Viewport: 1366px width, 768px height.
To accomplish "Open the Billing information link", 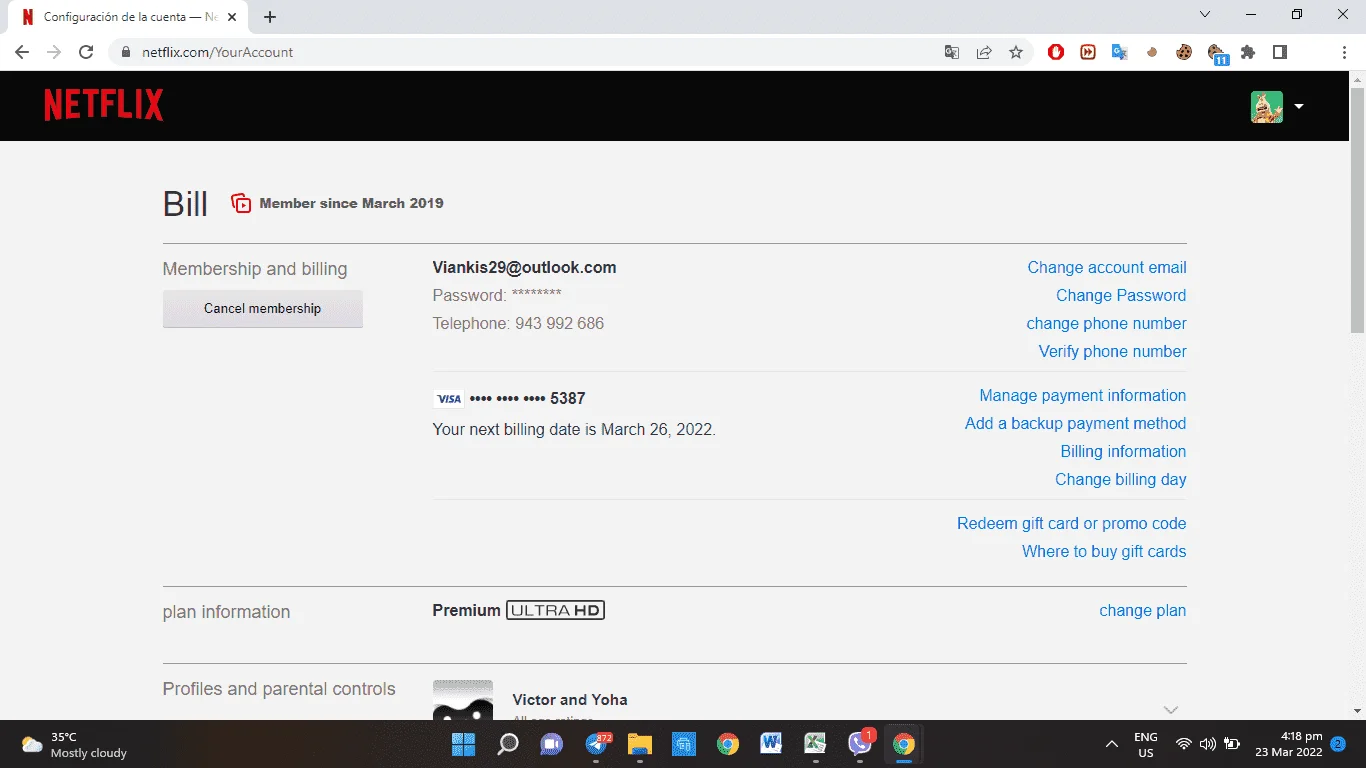I will [x=1124, y=452].
